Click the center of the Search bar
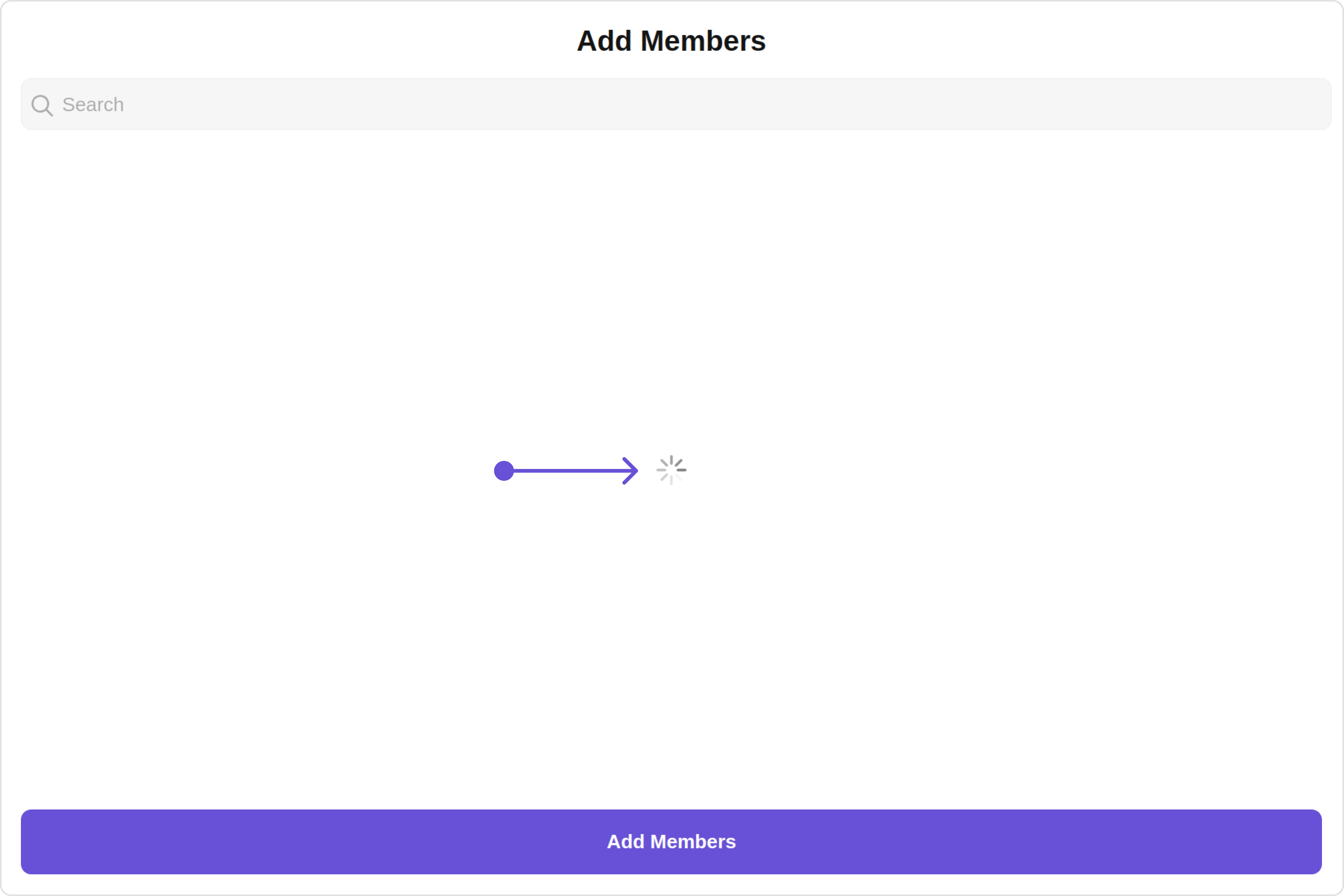Image resolution: width=1344 pixels, height=896 pixels. 676,105
